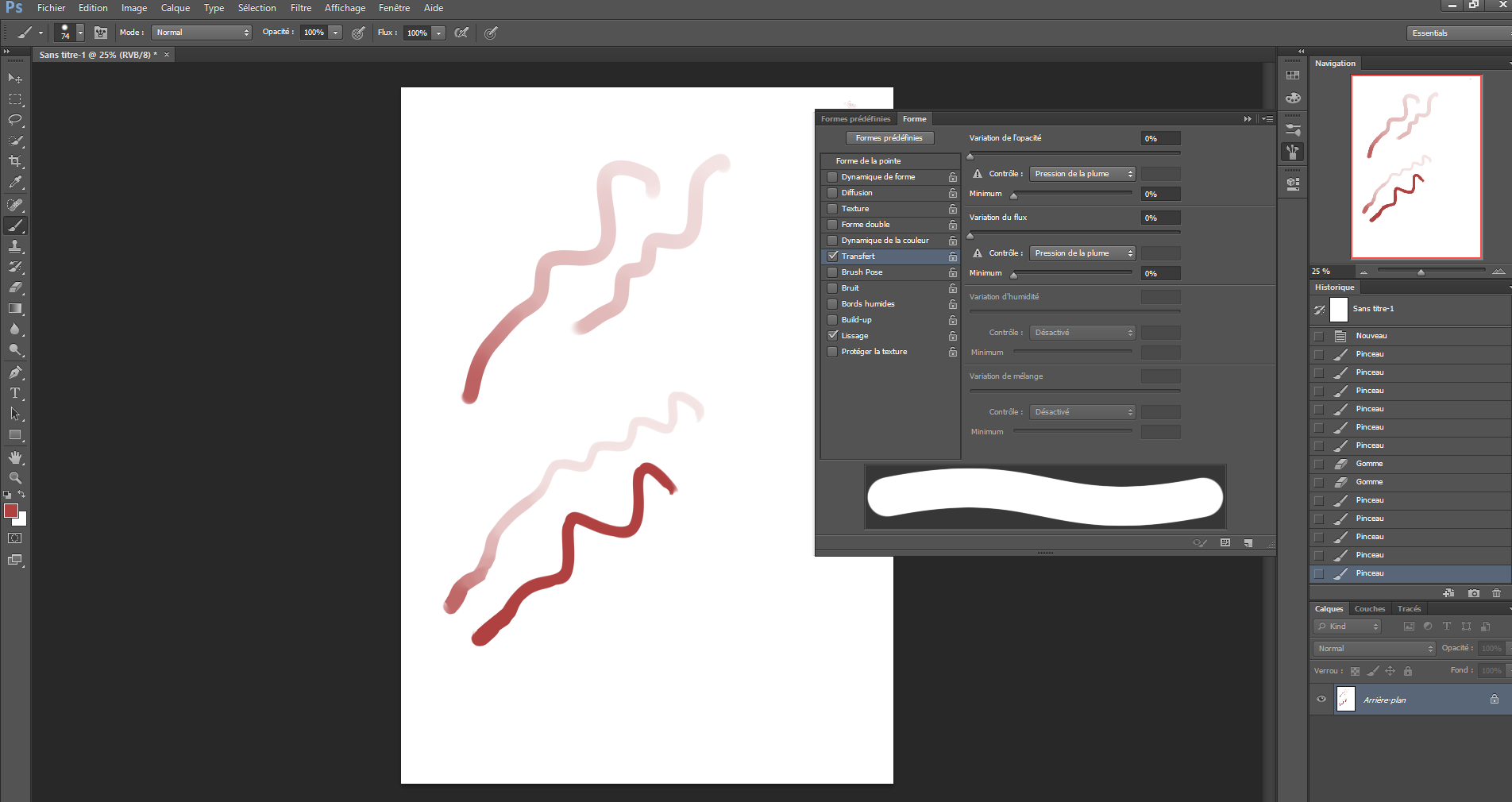This screenshot has width=1512, height=802.
Task: Hide the Arrière-plan layer
Action: pos(1321,700)
